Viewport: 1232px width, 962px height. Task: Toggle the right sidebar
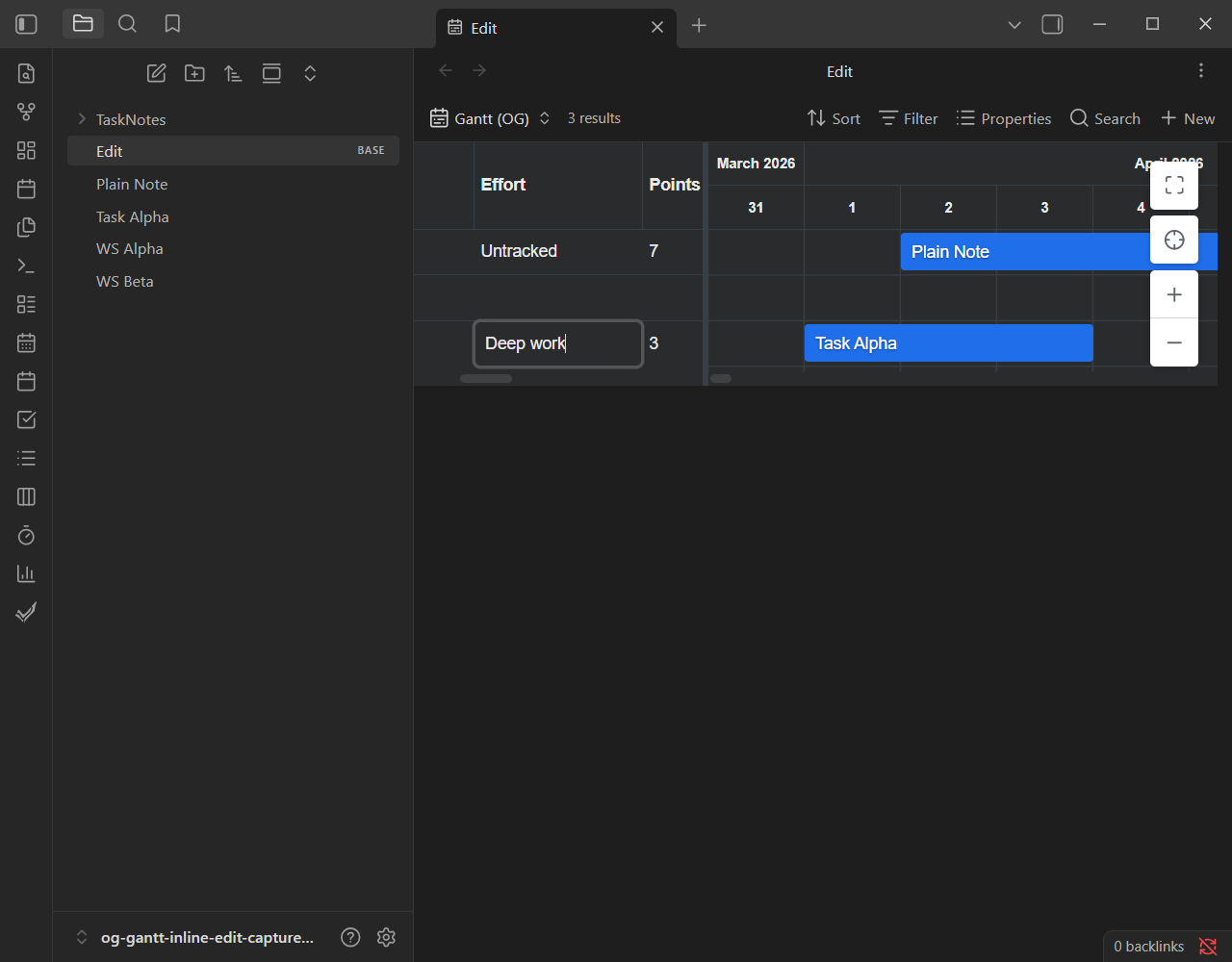[1052, 25]
